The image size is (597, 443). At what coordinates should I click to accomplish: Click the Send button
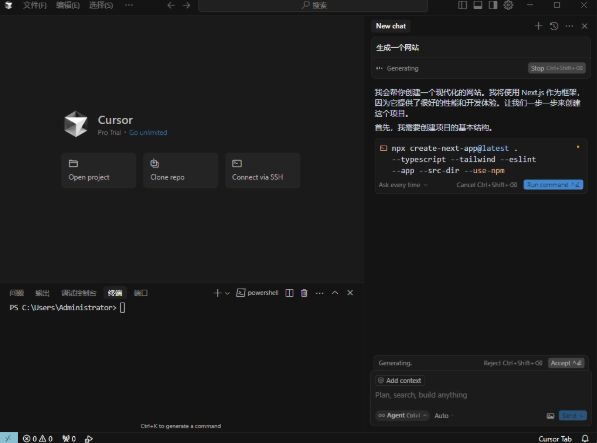(572, 415)
